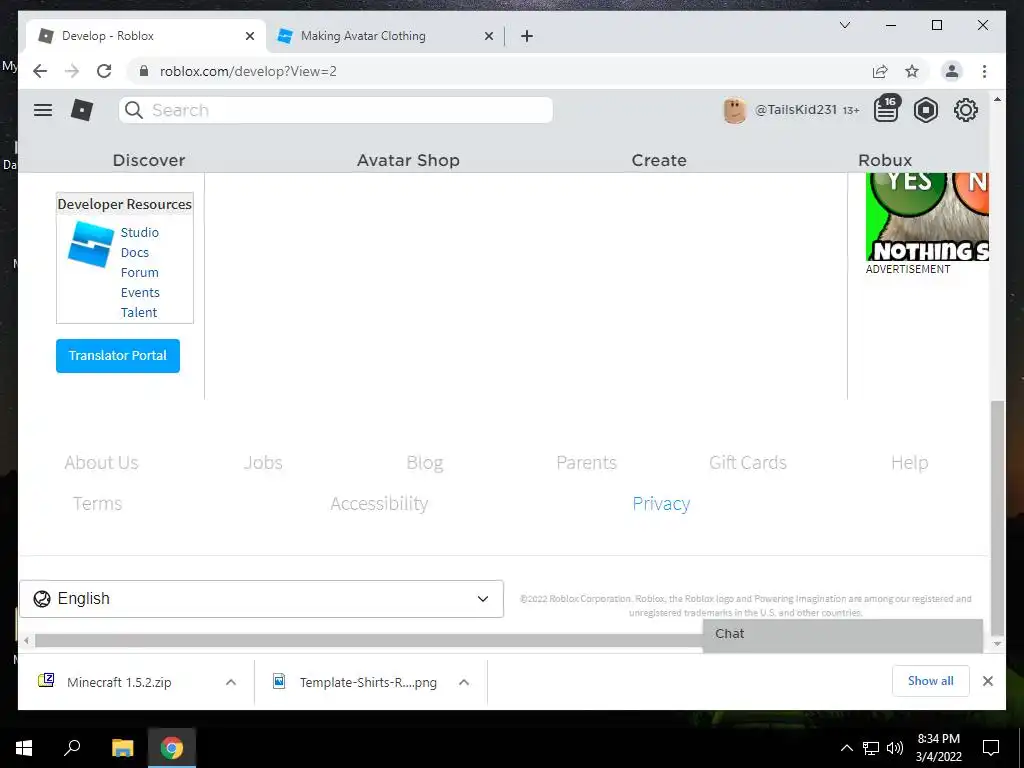
Task: Click the Accessibility footer link
Action: [x=379, y=504]
